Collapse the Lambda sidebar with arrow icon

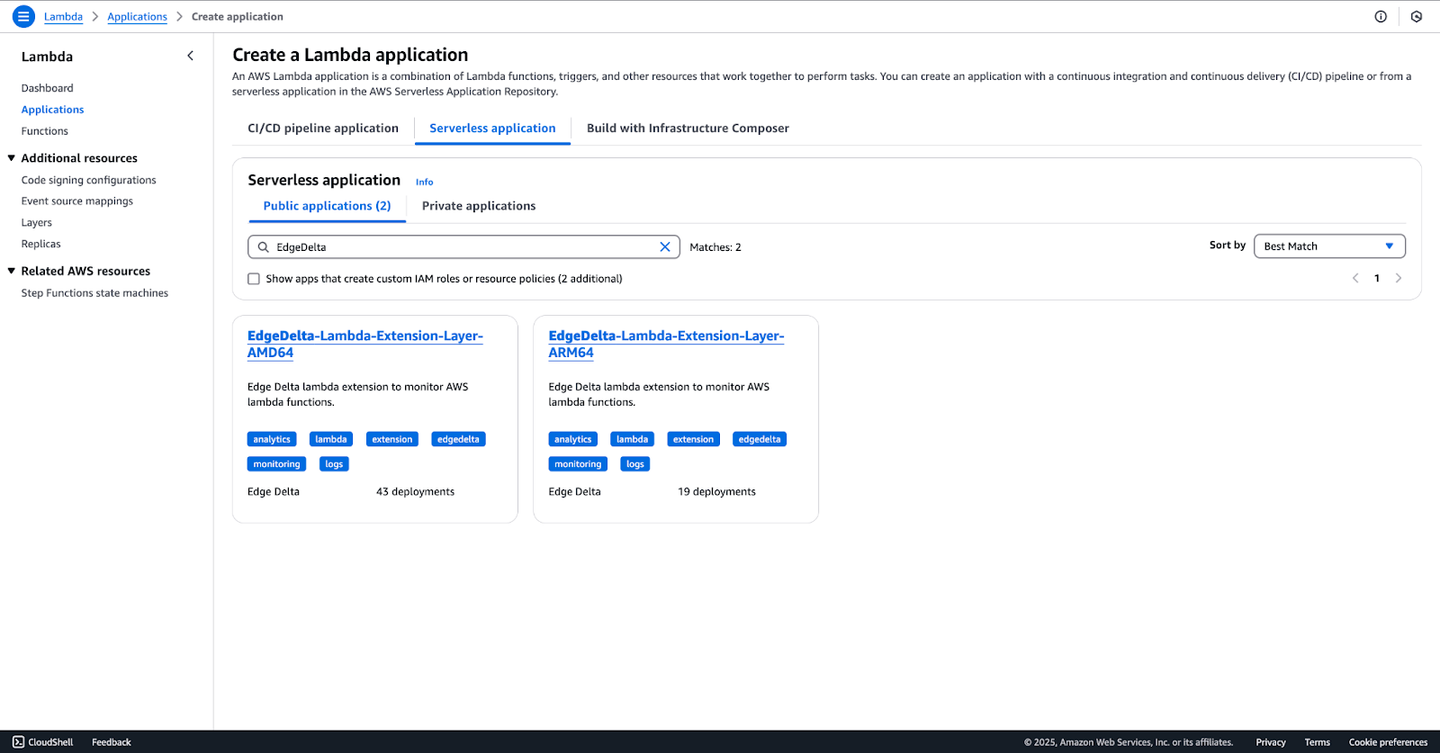coord(190,56)
